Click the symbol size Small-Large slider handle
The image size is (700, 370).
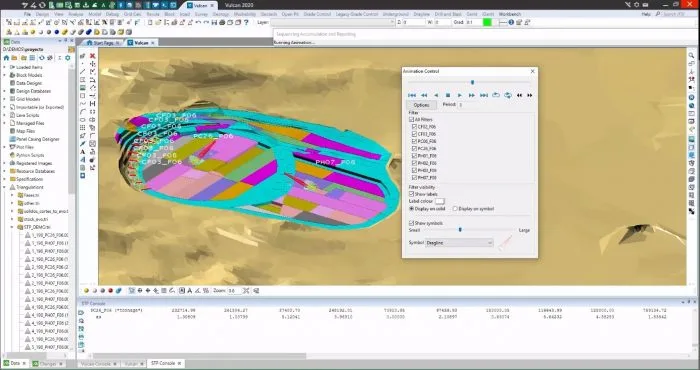coord(460,230)
